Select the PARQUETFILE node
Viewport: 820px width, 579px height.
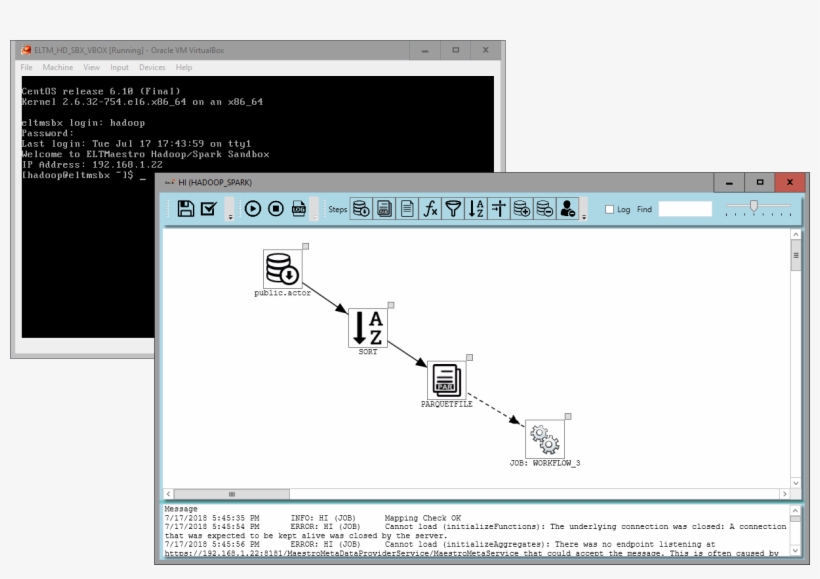pyautogui.click(x=447, y=380)
